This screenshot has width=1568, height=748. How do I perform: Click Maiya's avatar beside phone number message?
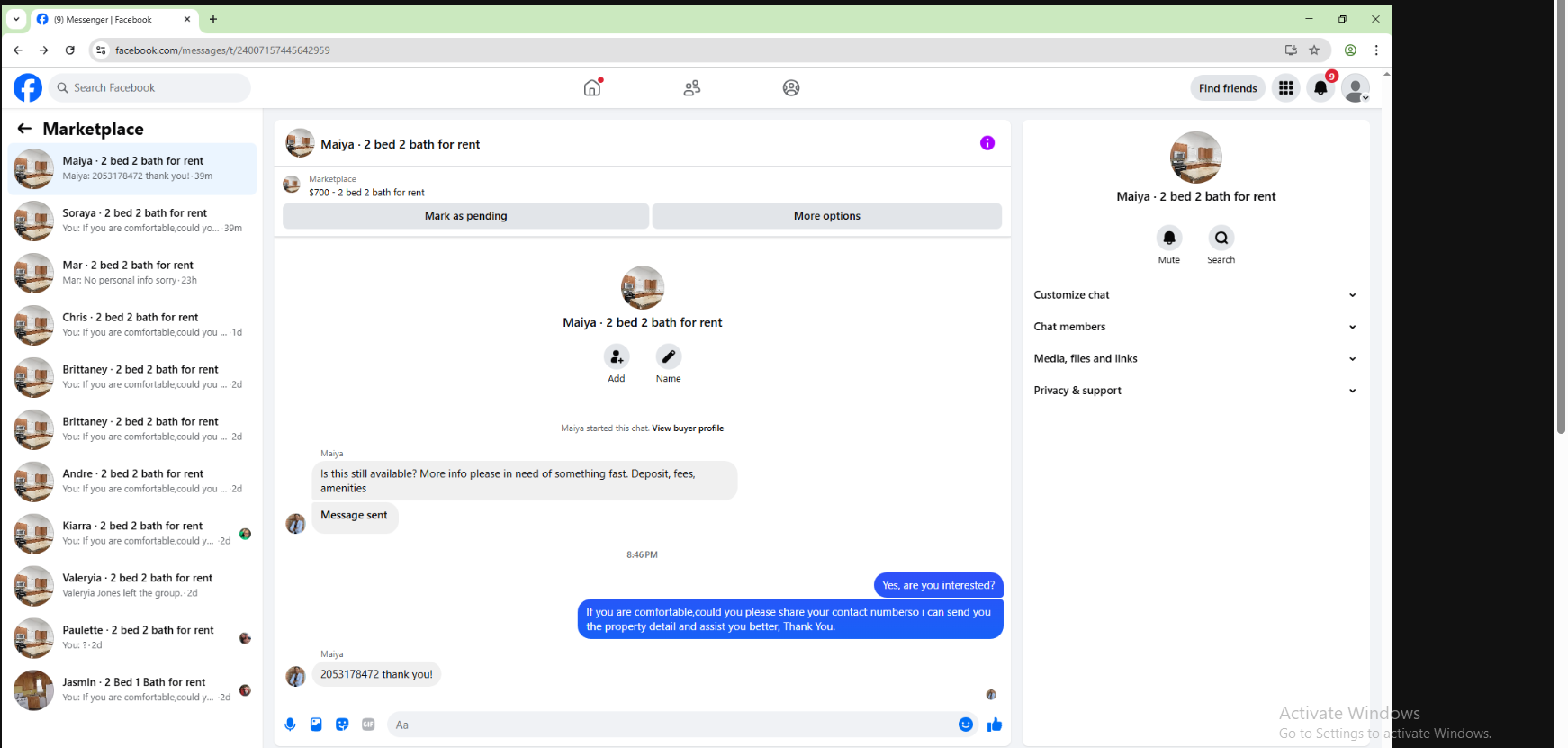(295, 677)
